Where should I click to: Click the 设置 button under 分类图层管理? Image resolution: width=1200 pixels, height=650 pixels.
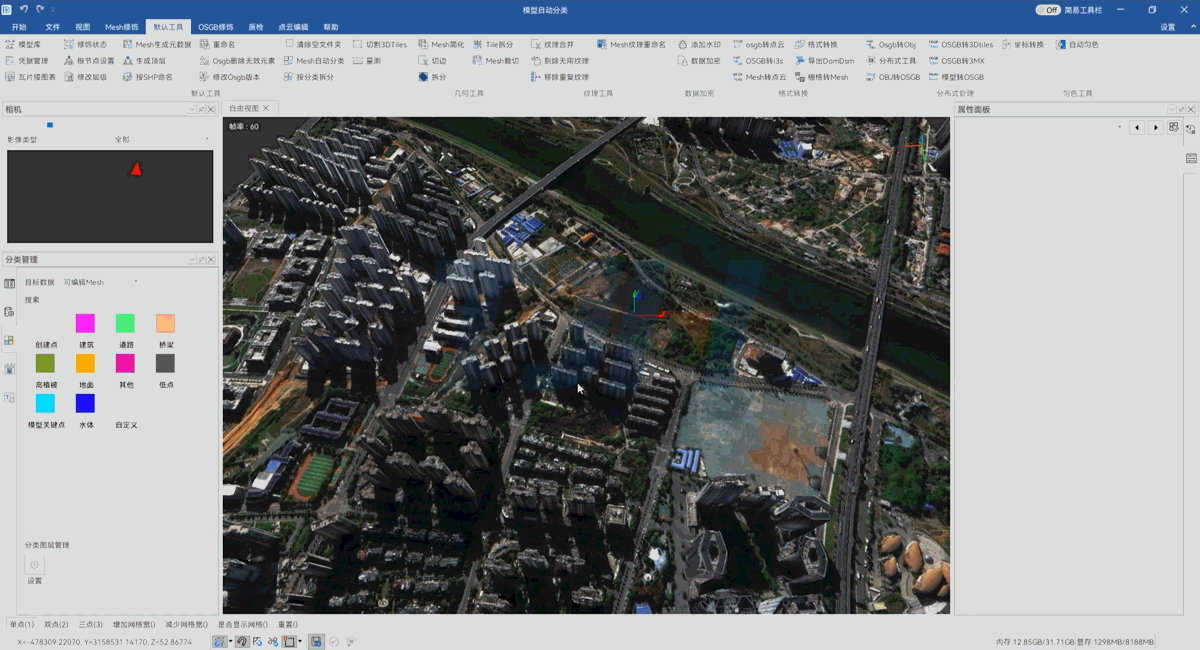[x=34, y=566]
